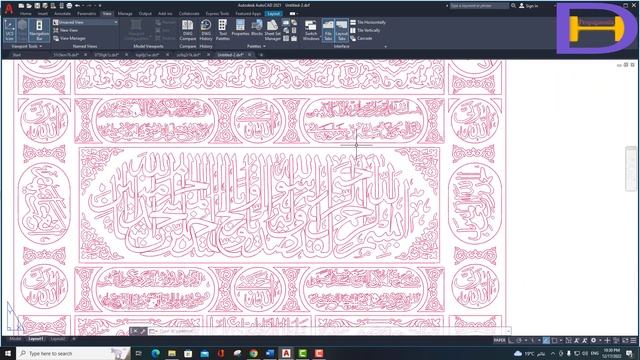
Task: Toggle File Tabs display
Action: click(328, 30)
